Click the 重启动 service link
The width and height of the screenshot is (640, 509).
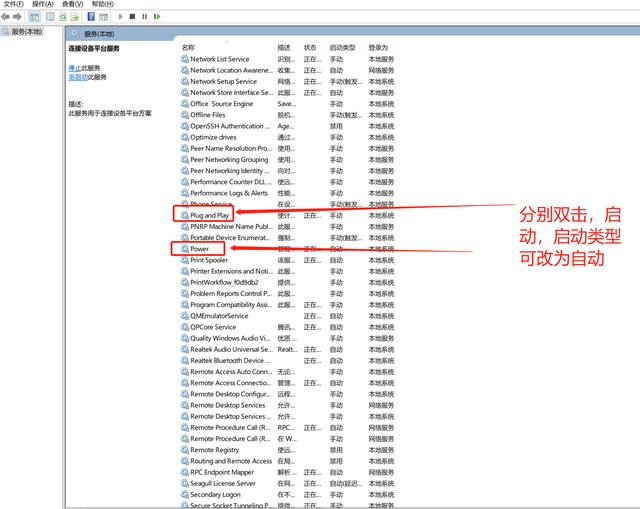(x=77, y=77)
